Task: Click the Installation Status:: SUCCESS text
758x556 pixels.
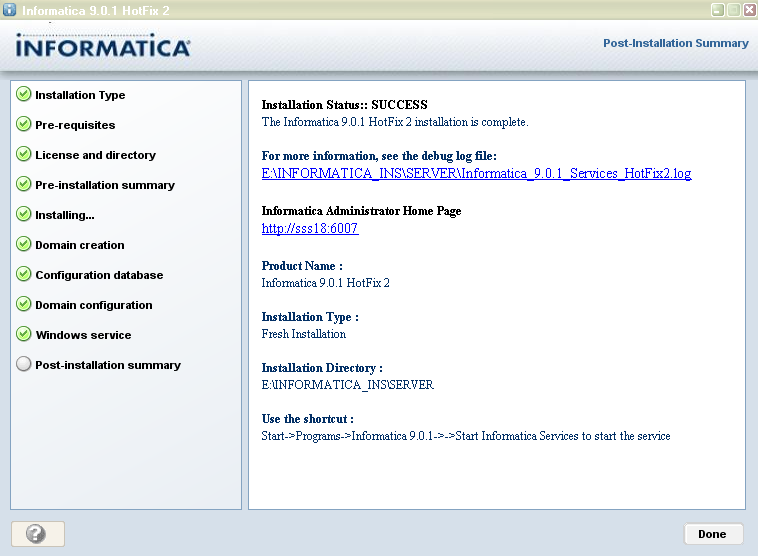Action: point(344,105)
